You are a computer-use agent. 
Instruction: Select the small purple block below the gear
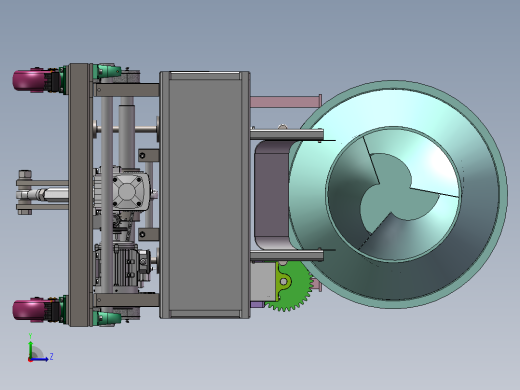257,305
